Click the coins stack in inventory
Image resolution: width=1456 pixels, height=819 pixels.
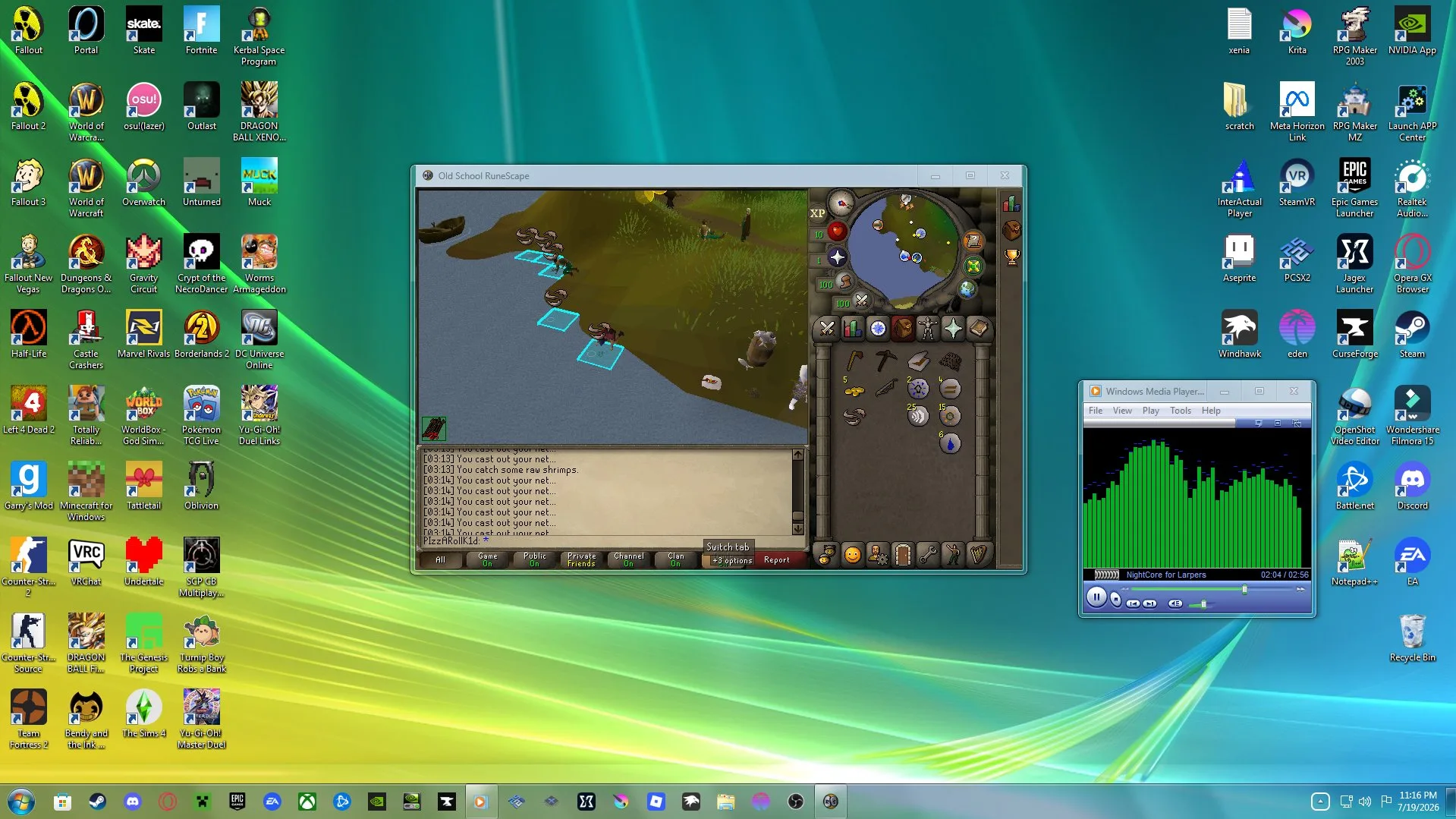[854, 390]
